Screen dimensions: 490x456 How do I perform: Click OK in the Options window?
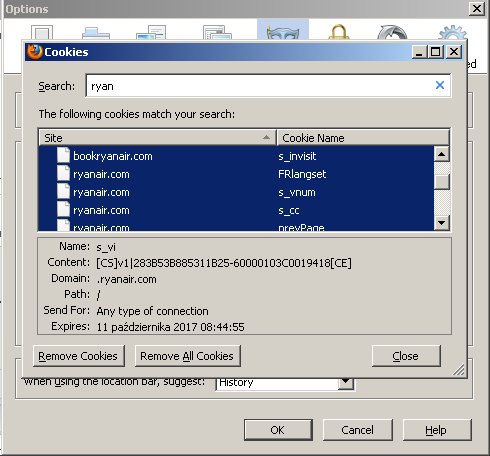(278, 430)
